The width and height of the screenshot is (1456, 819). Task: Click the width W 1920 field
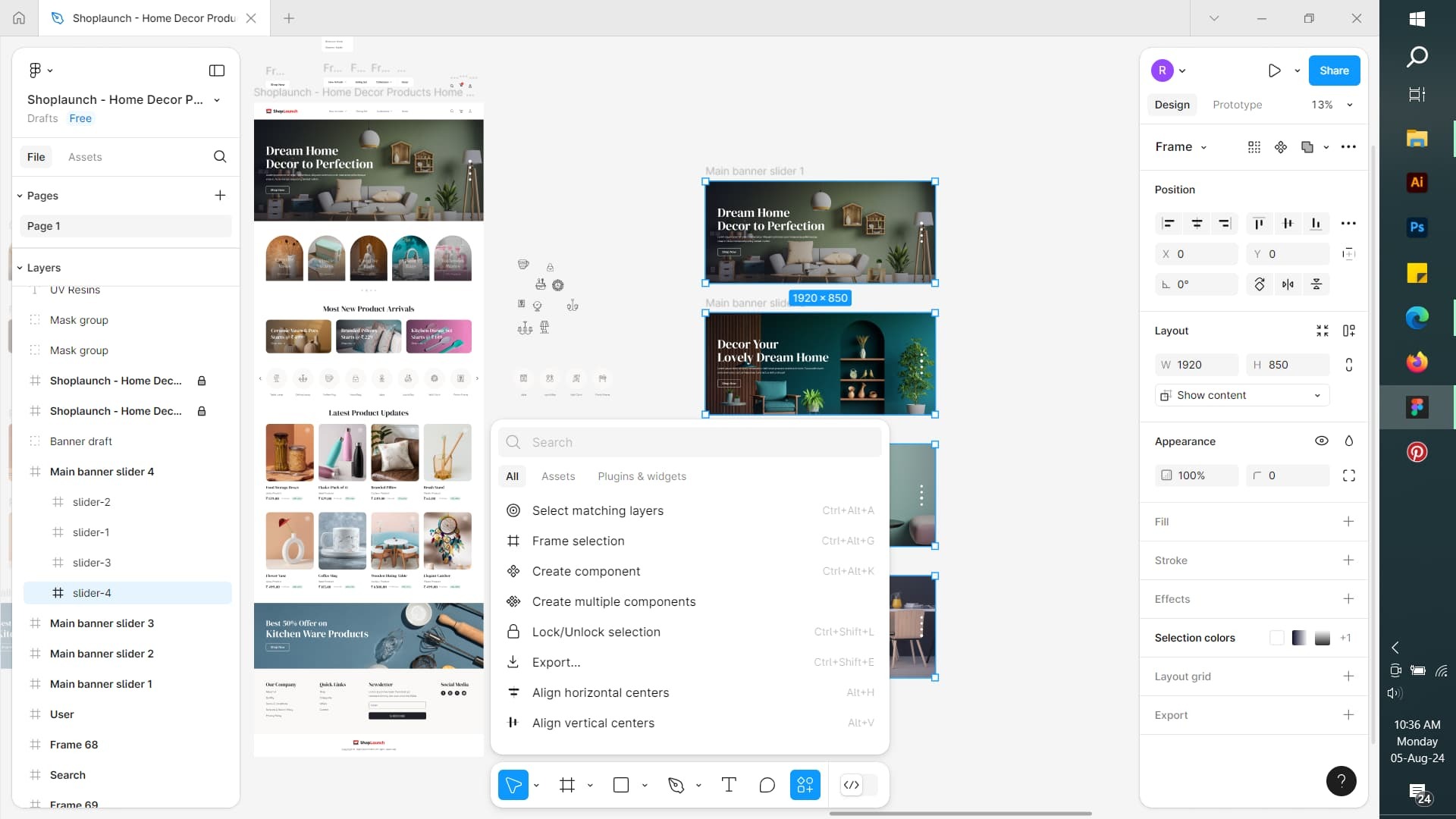click(1197, 365)
